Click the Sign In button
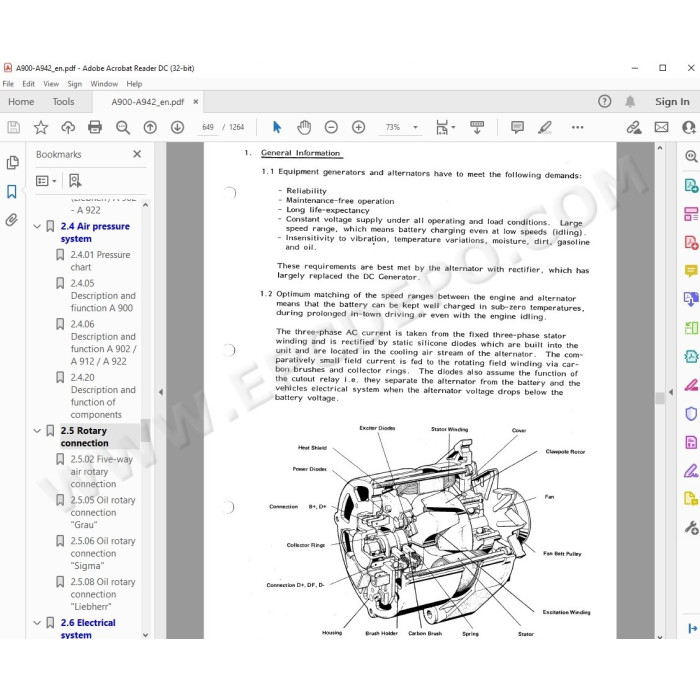This screenshot has width=700, height=700. pos(672,101)
